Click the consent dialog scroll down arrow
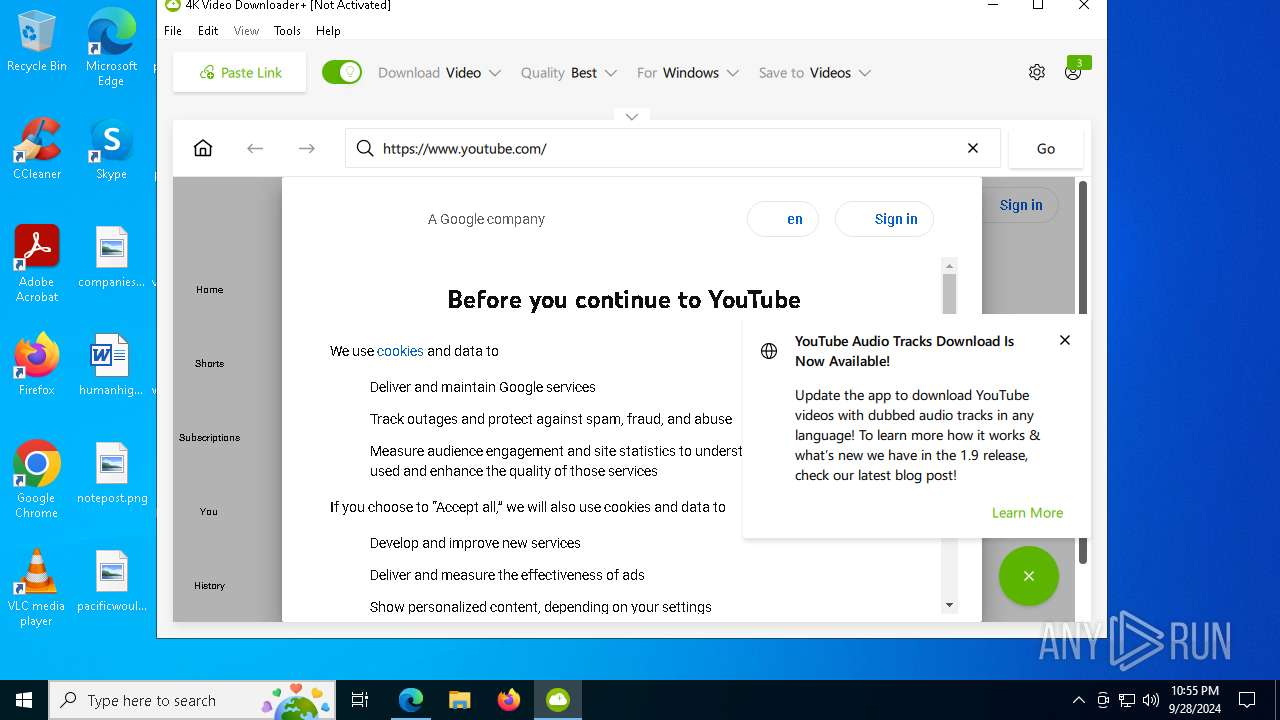 (x=949, y=605)
